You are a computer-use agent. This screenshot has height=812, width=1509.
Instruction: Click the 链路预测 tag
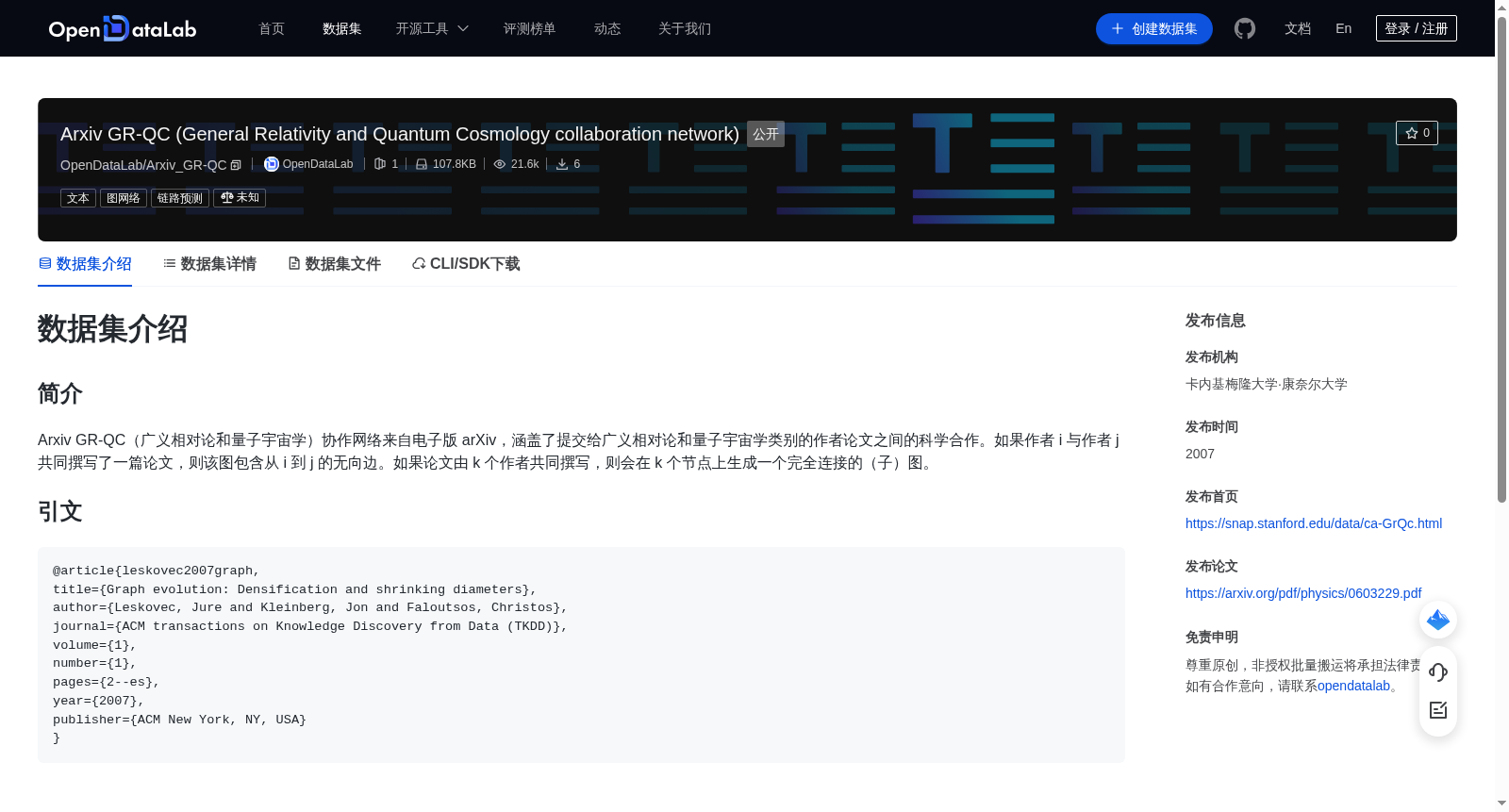pos(180,198)
